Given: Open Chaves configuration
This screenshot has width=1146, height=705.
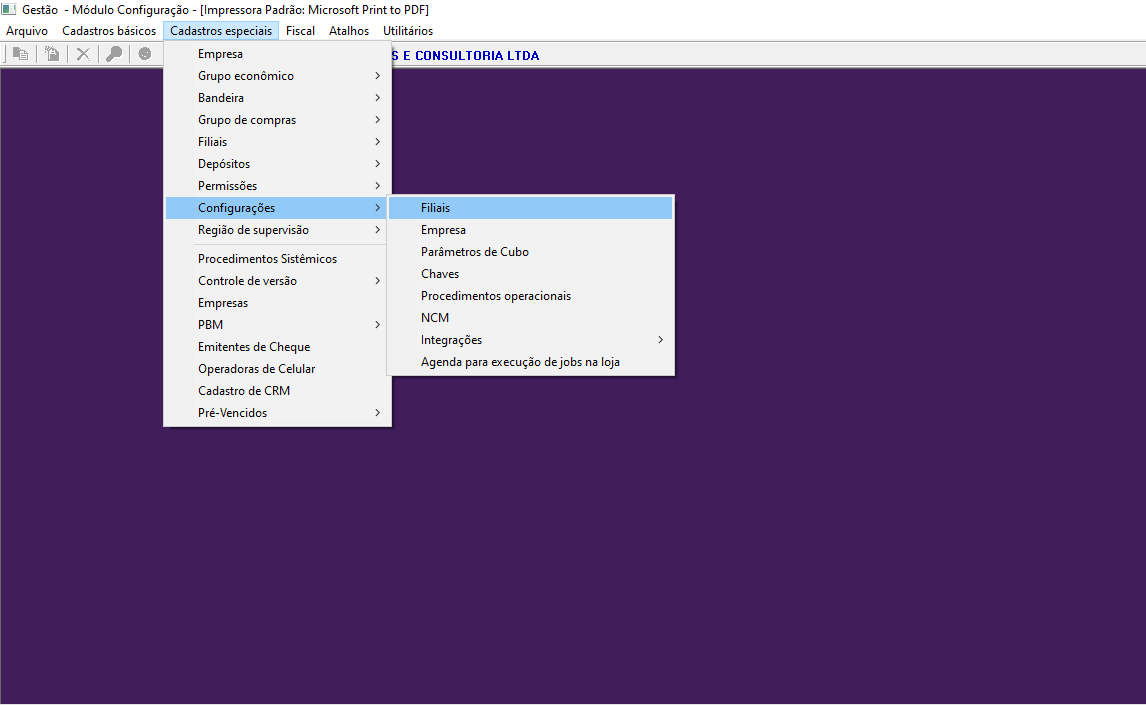Looking at the screenshot, I should 531,273.
